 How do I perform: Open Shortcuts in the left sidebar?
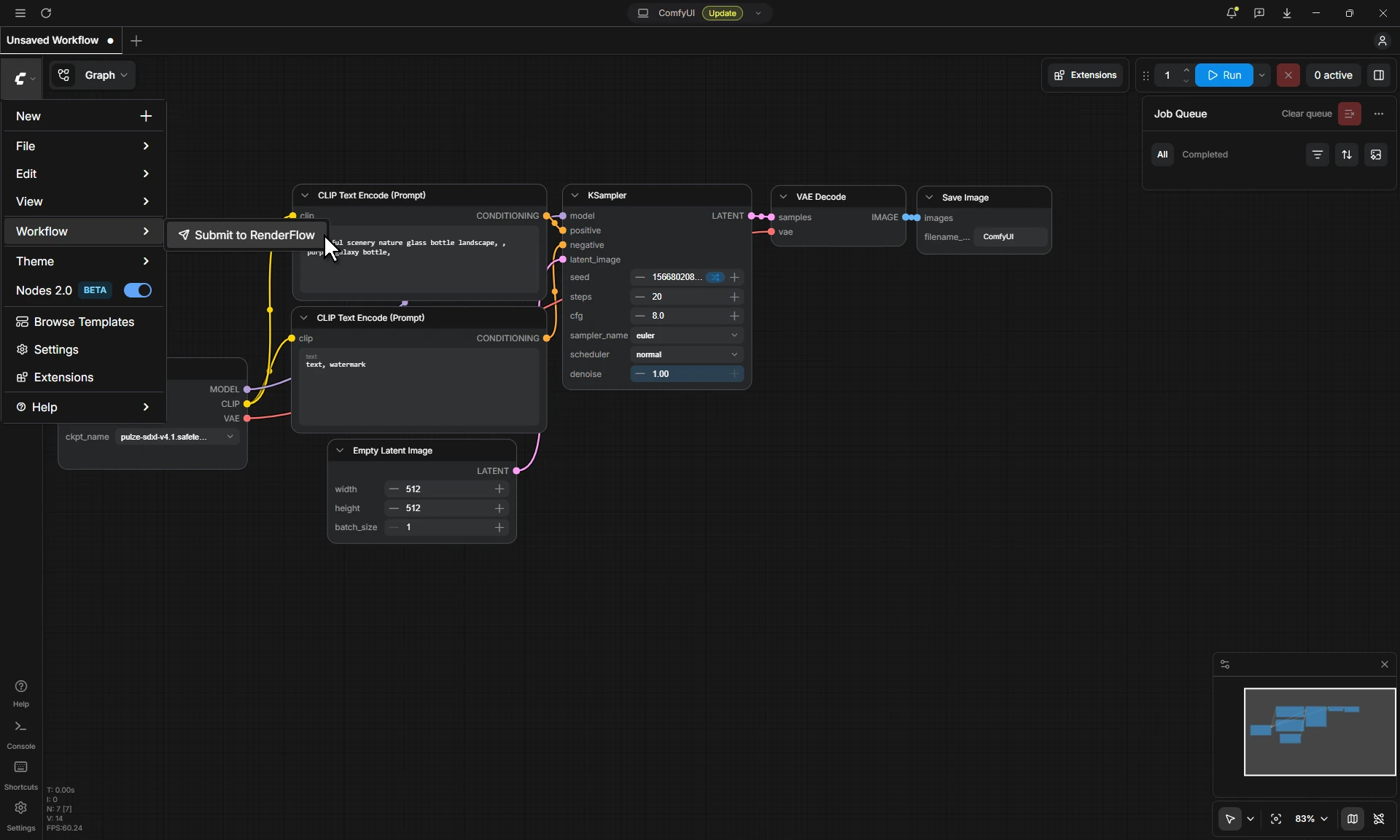click(x=21, y=776)
